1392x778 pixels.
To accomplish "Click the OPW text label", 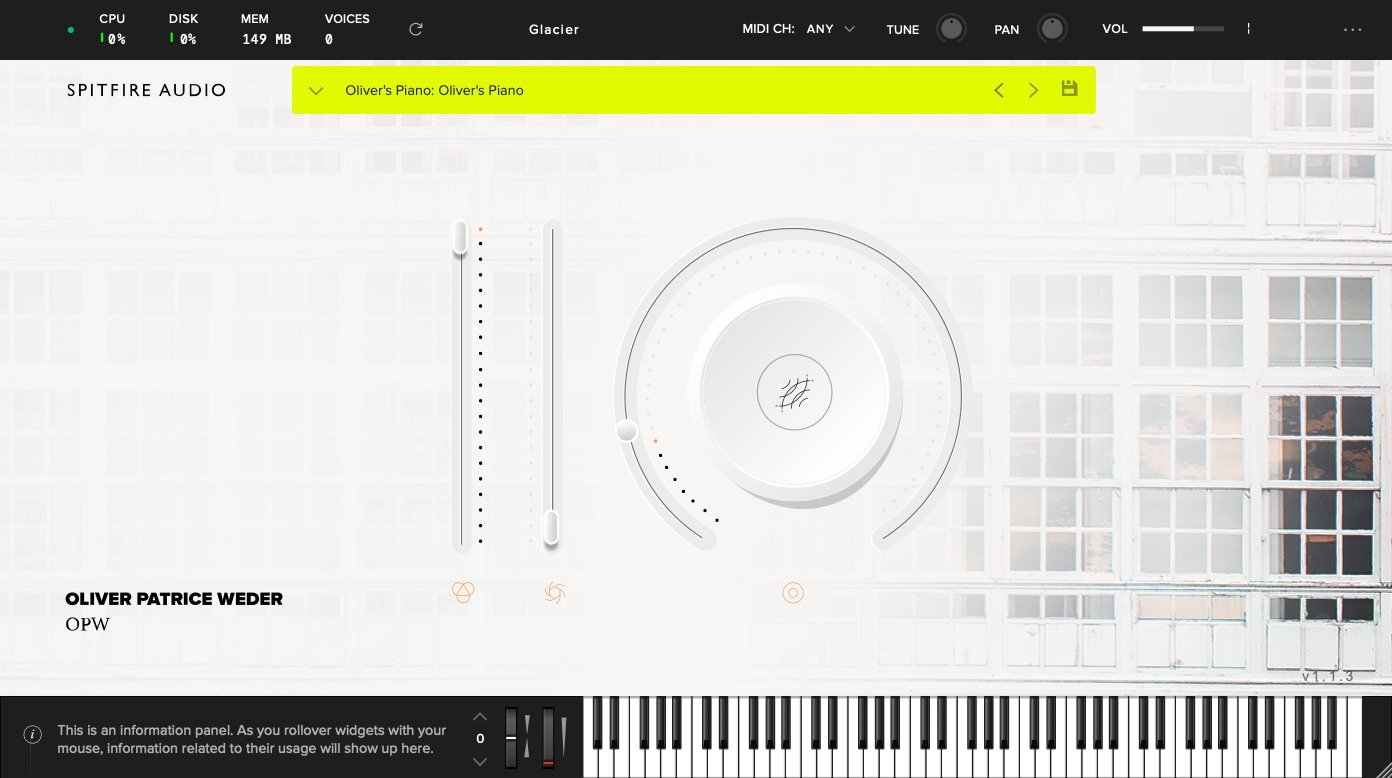I will 87,624.
